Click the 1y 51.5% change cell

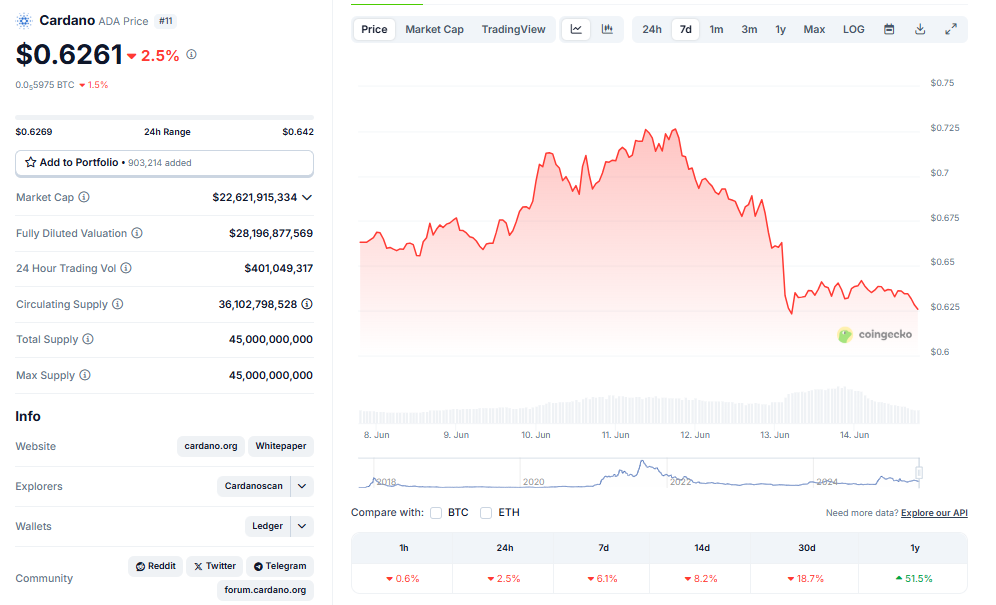coord(915,578)
